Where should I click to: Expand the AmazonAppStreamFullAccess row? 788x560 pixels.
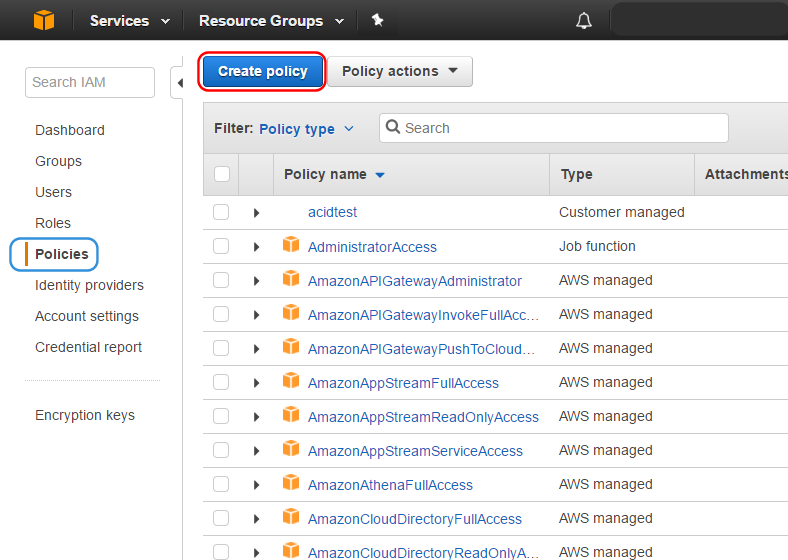(256, 383)
